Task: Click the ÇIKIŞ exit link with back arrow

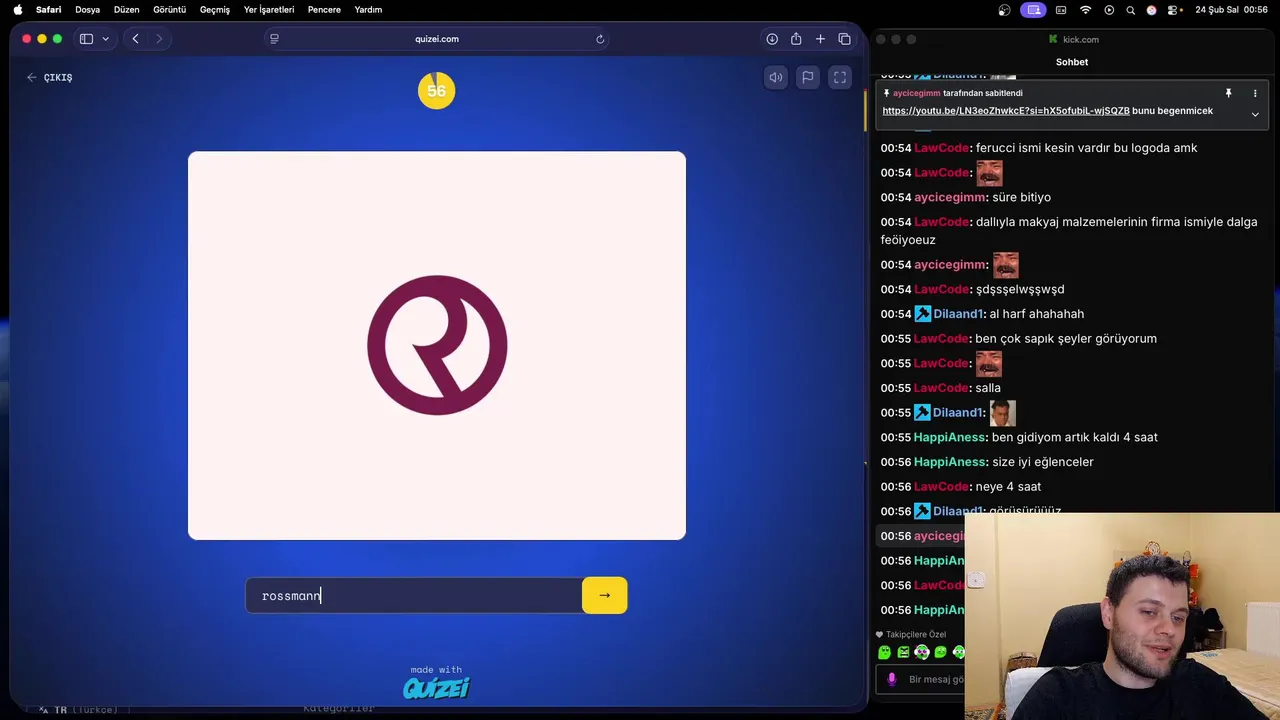Action: 50,77
